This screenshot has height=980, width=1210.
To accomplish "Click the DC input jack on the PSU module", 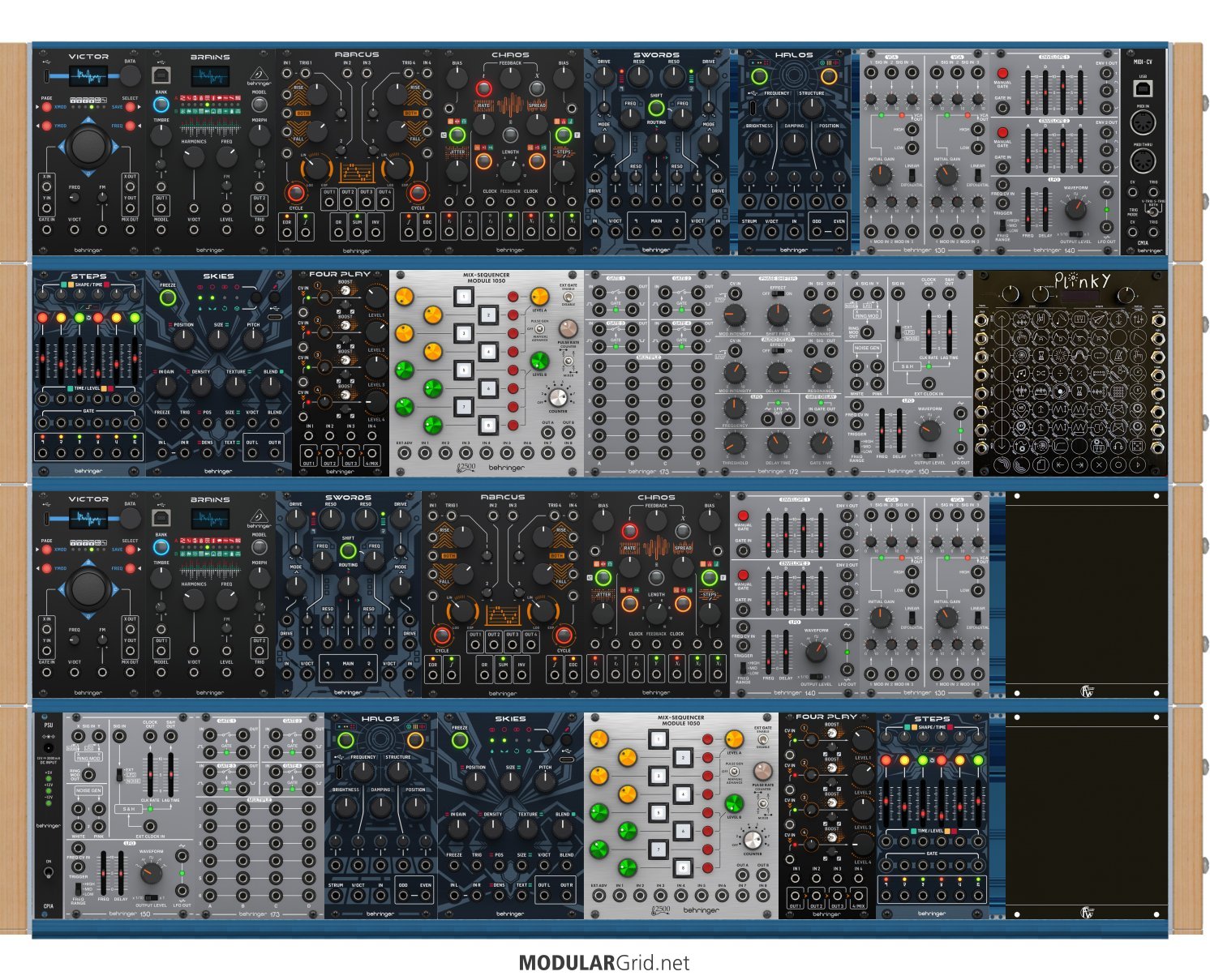I will (49, 748).
